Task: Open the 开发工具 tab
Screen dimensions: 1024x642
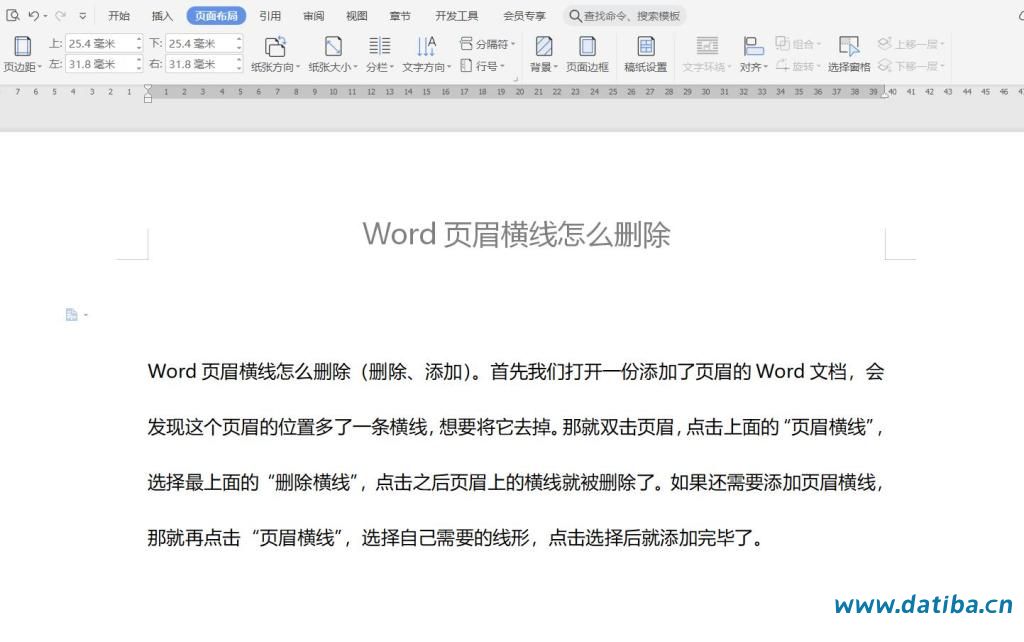Action: [456, 16]
